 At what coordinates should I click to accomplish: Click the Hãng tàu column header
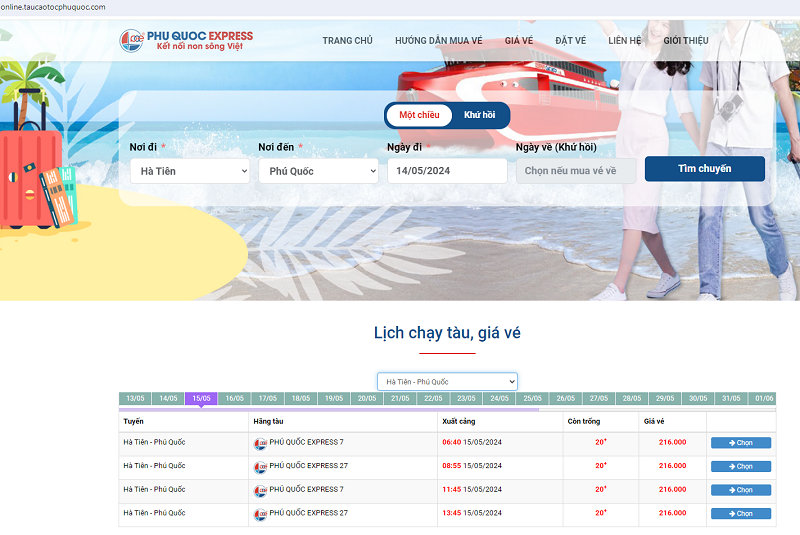(x=268, y=421)
